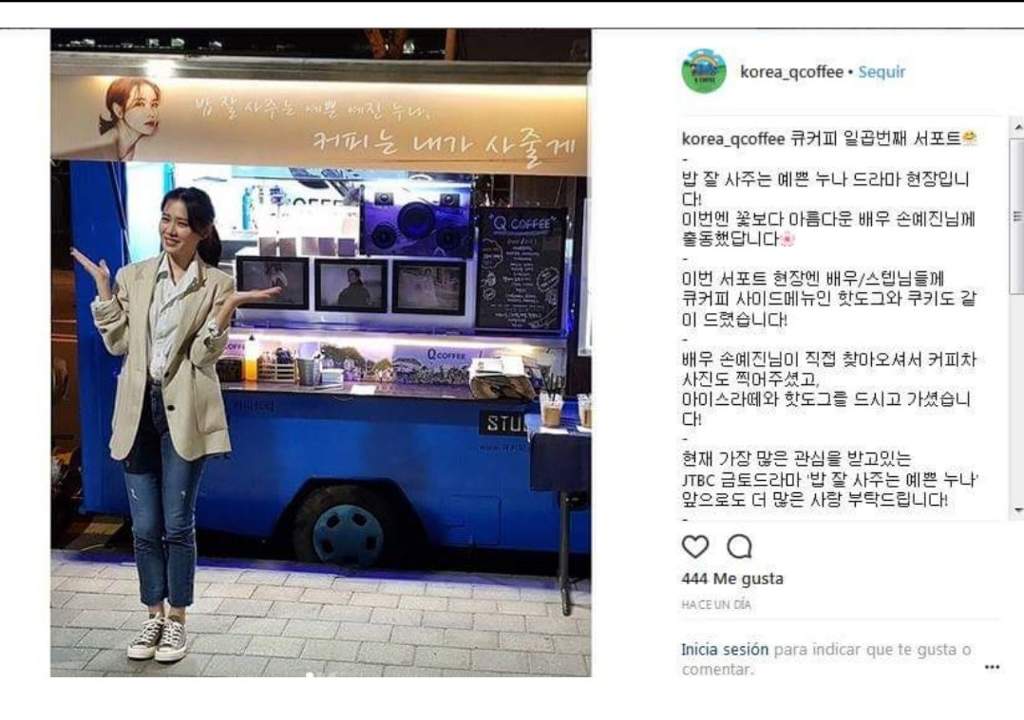Follow the account via the Seguir link

pos(882,72)
